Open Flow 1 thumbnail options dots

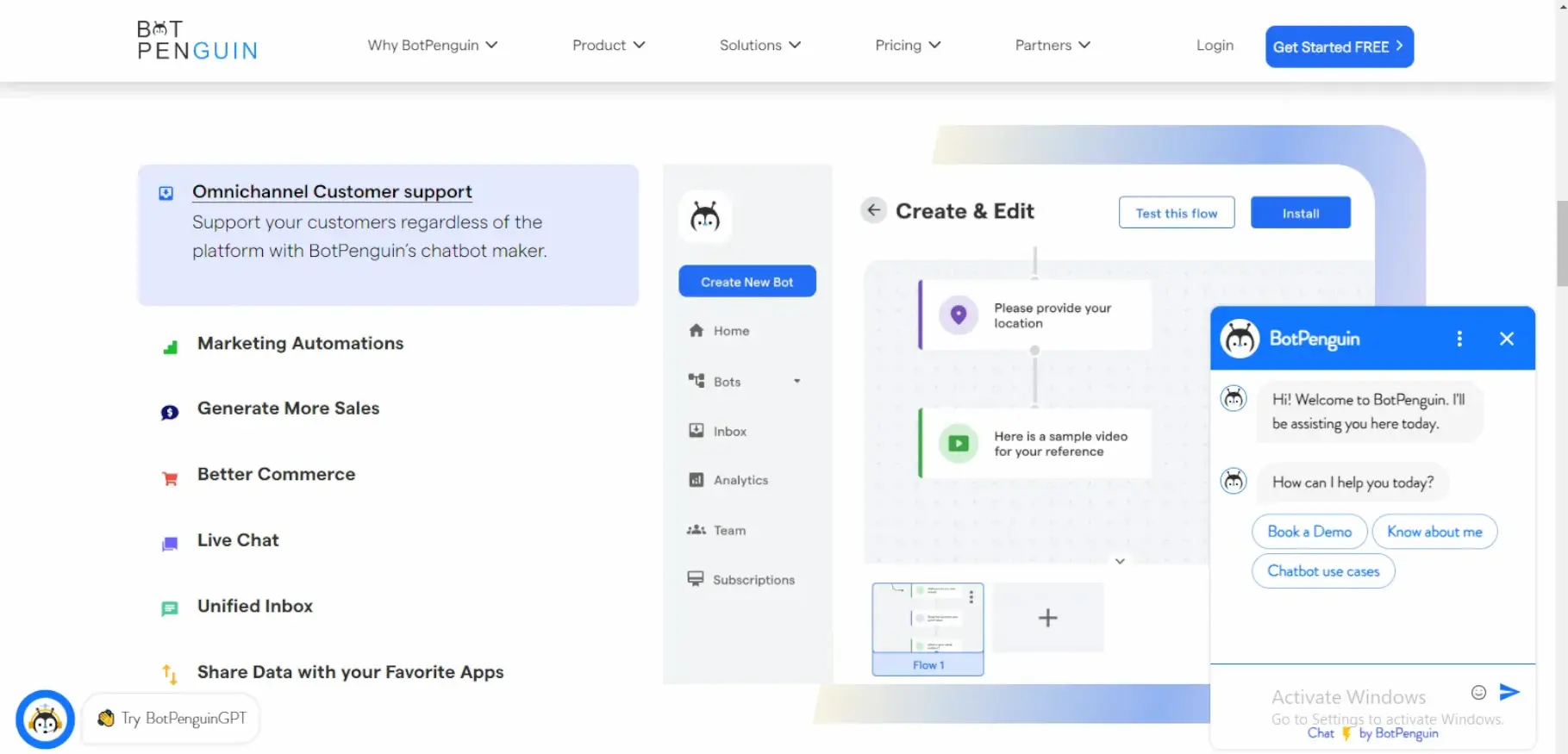pos(971,596)
